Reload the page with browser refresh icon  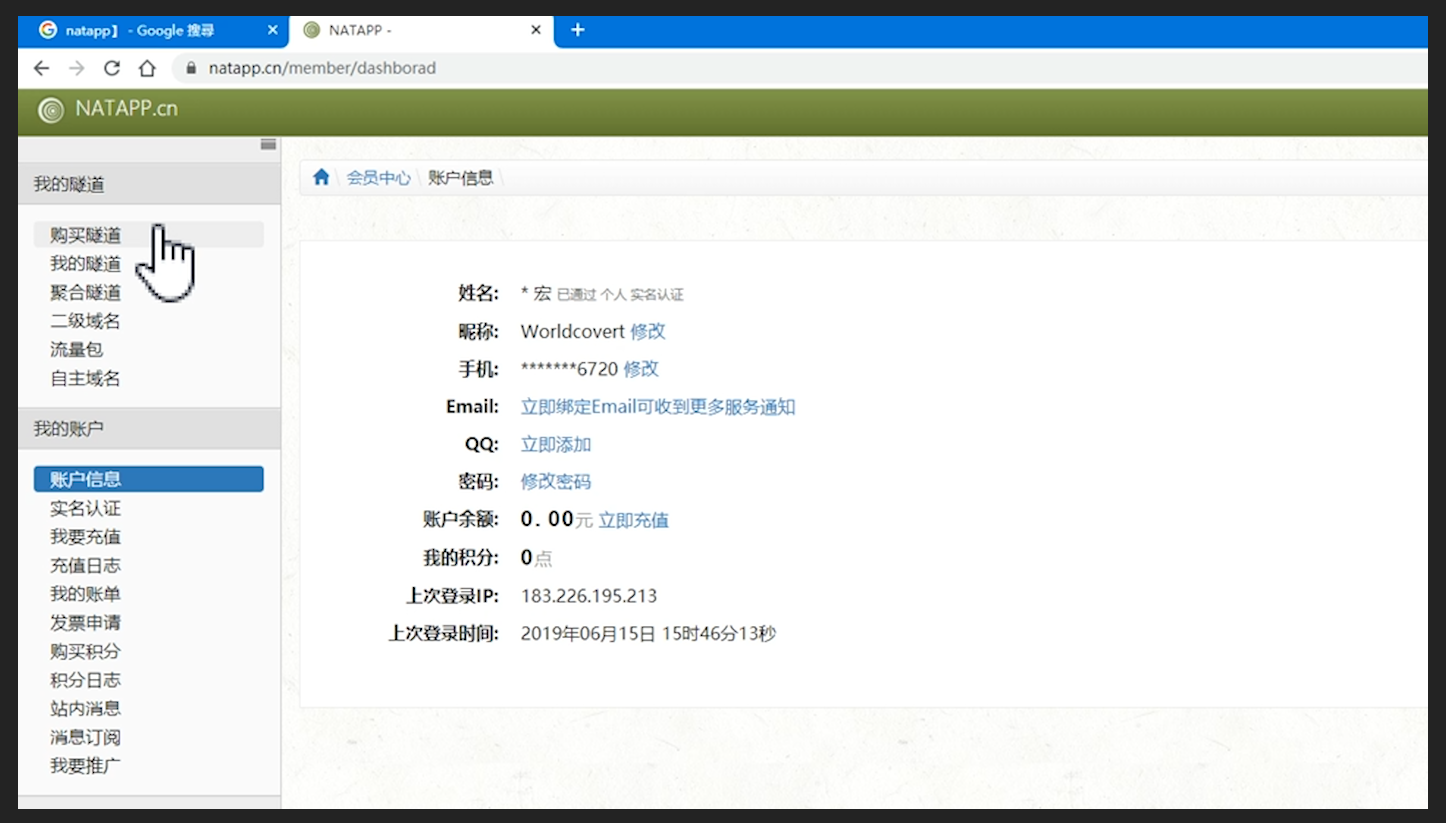(112, 68)
